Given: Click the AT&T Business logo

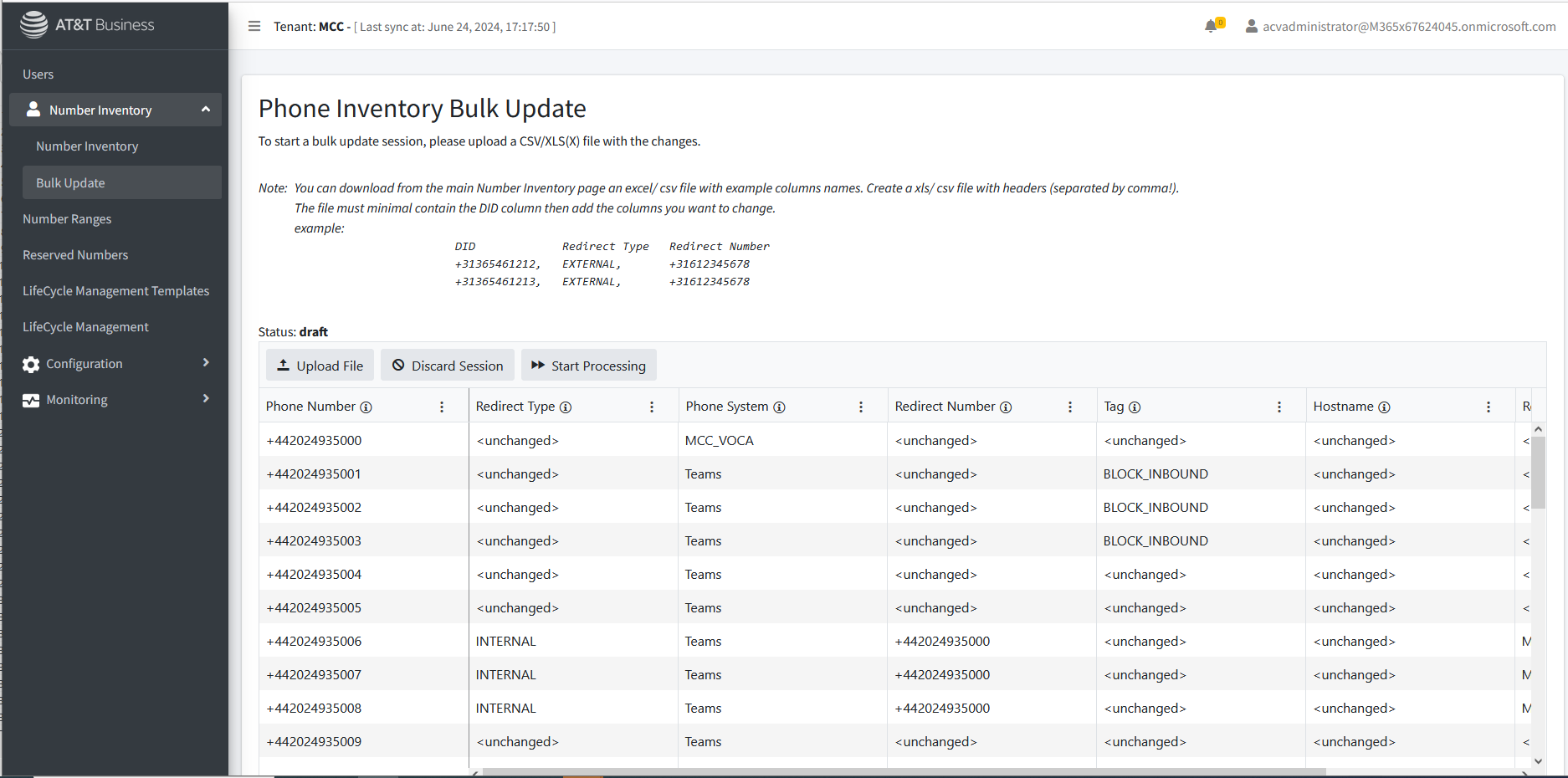Looking at the screenshot, I should pyautogui.click(x=88, y=25).
